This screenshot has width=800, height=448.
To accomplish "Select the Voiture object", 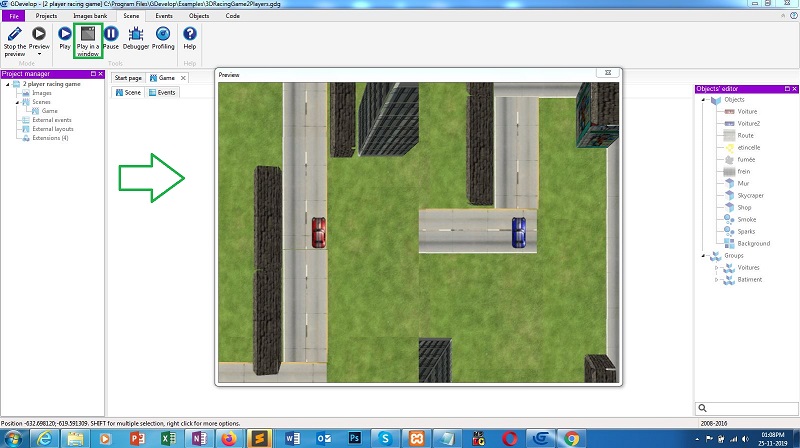I will pos(747,112).
